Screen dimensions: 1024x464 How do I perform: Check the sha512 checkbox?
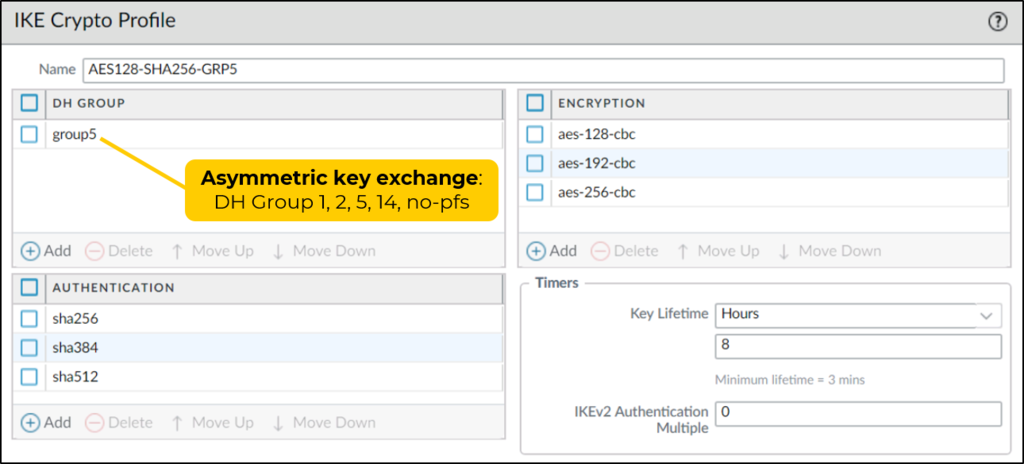pyautogui.click(x=29, y=376)
